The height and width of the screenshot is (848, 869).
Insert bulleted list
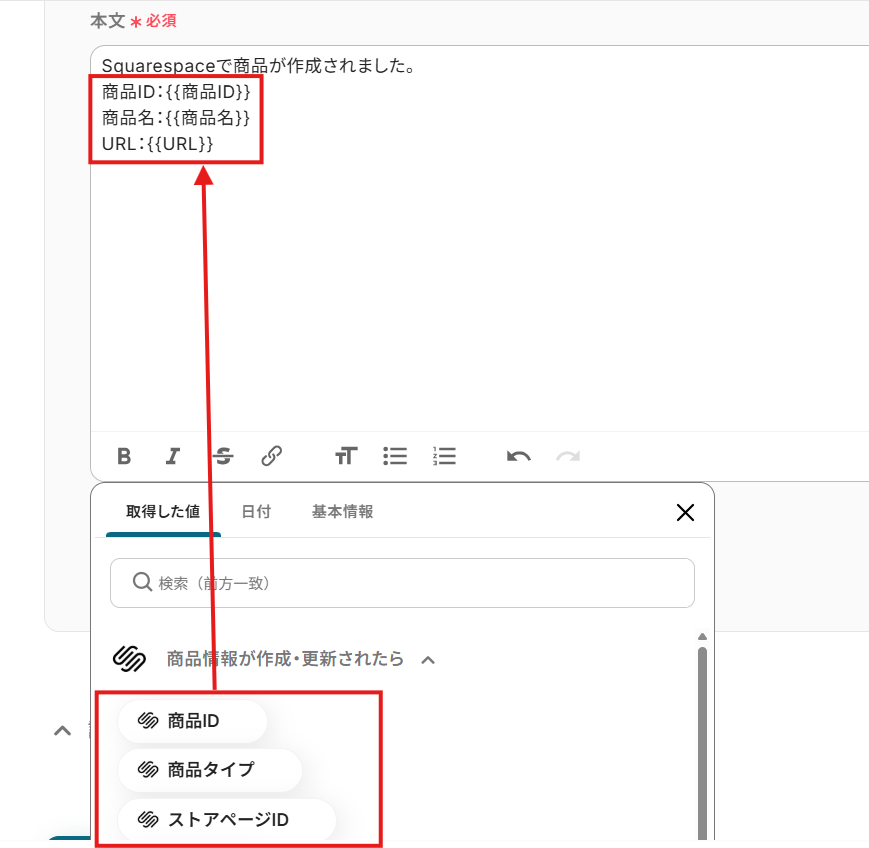tap(395, 456)
